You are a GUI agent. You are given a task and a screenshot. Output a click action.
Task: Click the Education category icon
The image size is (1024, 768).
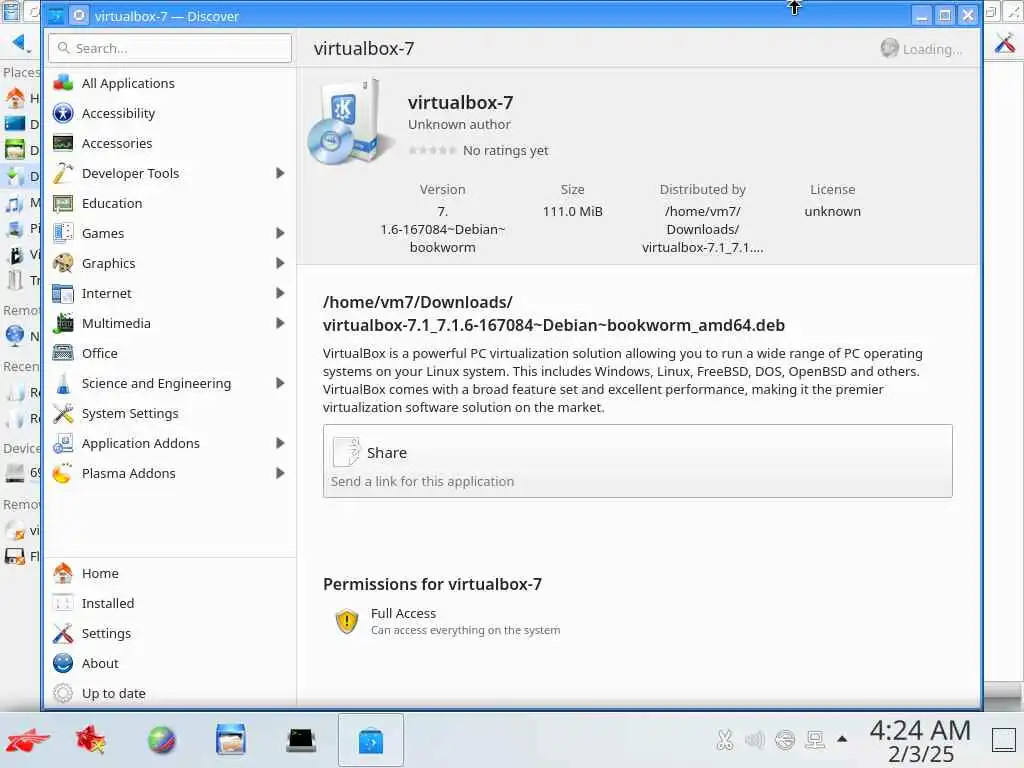(63, 203)
